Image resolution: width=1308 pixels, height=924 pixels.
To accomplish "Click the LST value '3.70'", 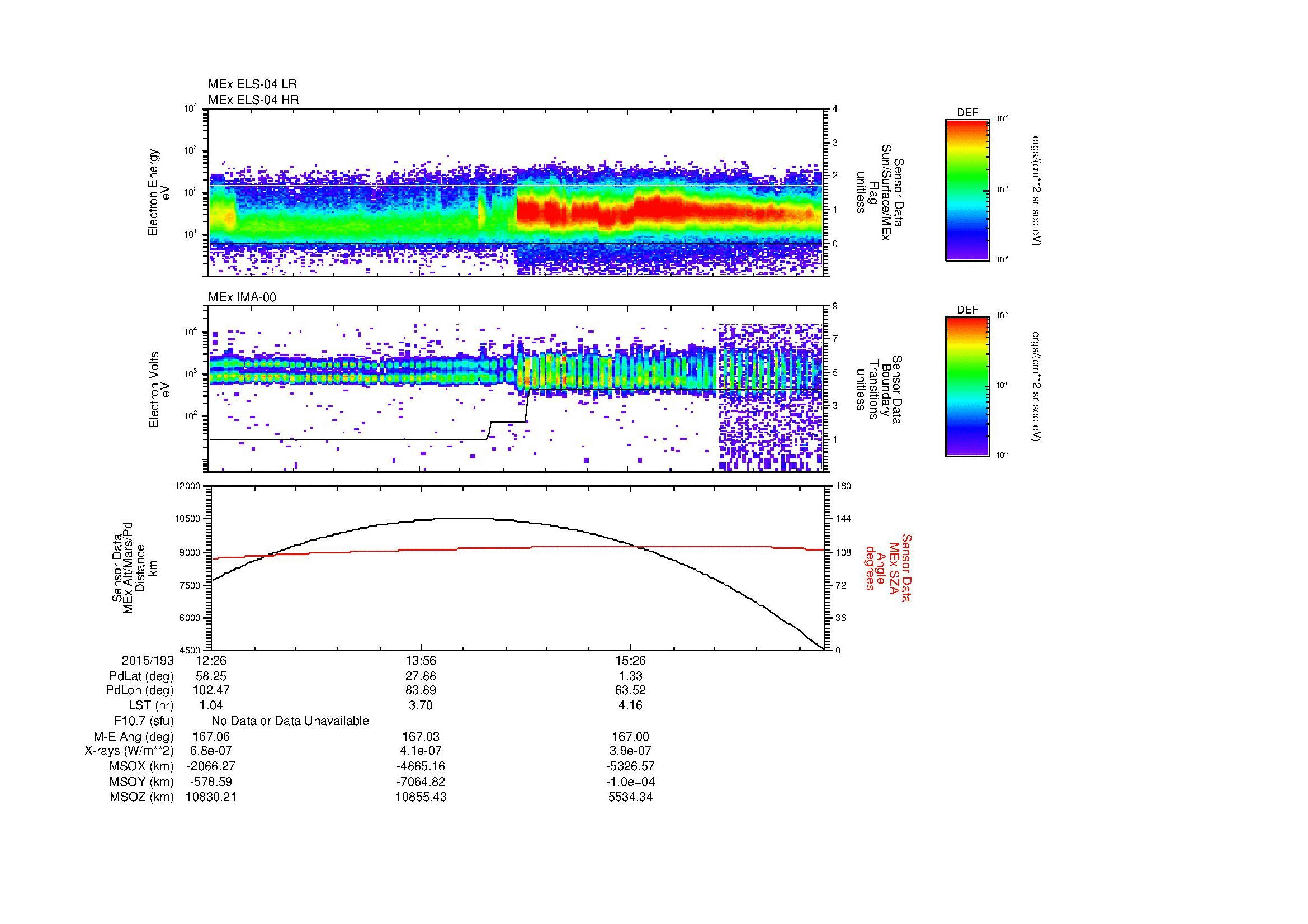I will (x=421, y=705).
